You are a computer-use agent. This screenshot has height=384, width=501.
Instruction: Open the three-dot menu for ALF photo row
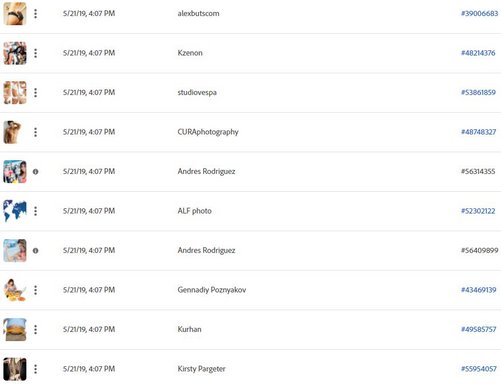(x=35, y=211)
